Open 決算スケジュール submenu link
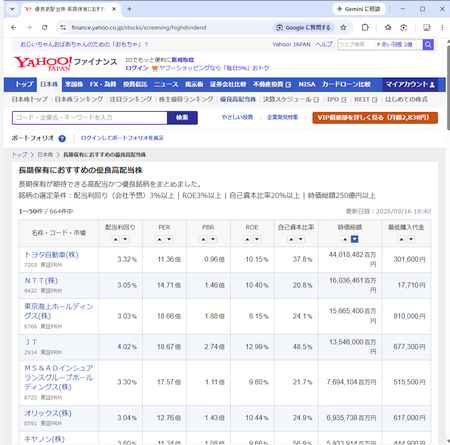 tap(291, 99)
